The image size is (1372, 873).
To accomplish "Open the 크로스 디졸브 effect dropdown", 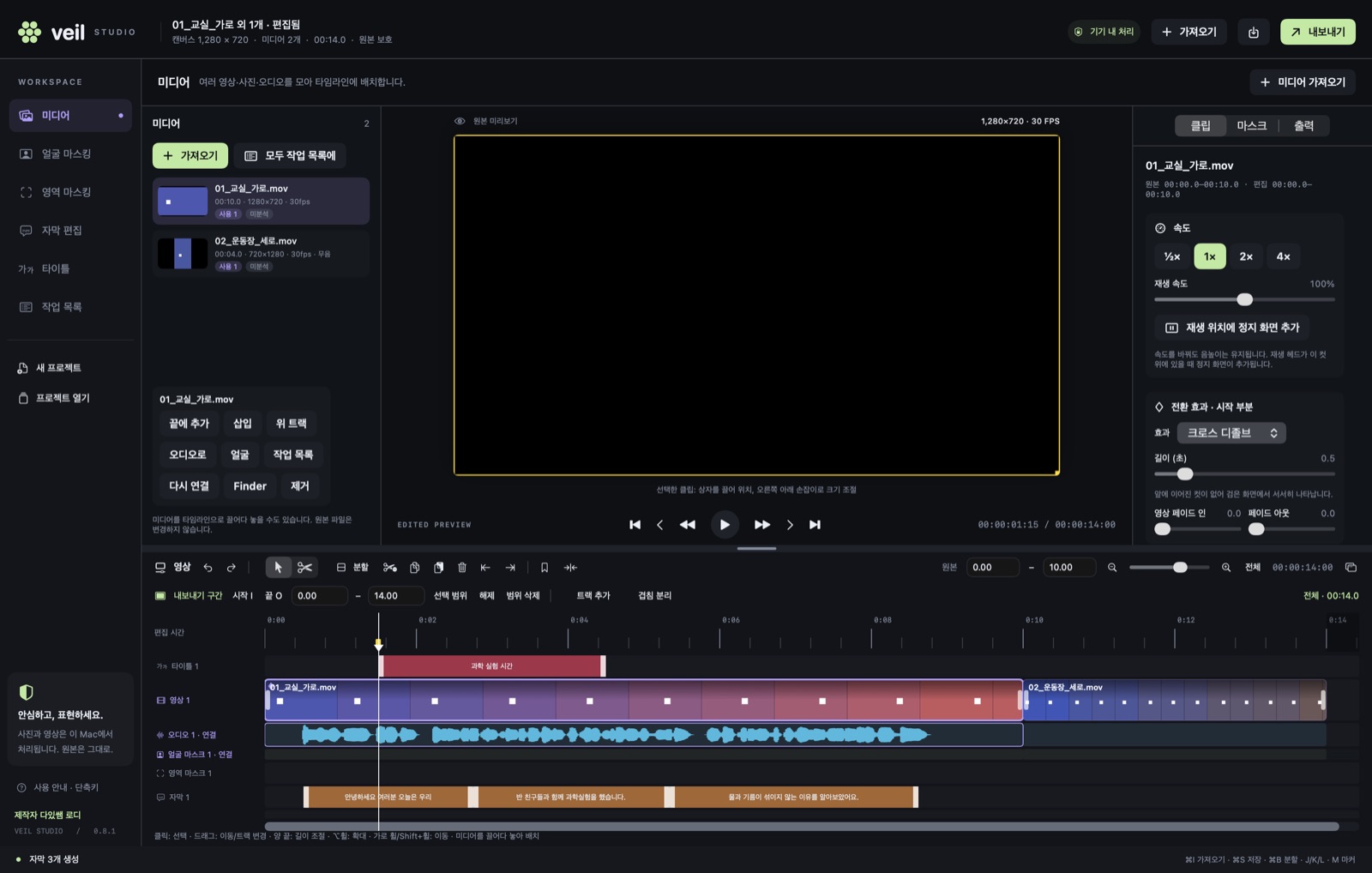I will pos(1231,433).
